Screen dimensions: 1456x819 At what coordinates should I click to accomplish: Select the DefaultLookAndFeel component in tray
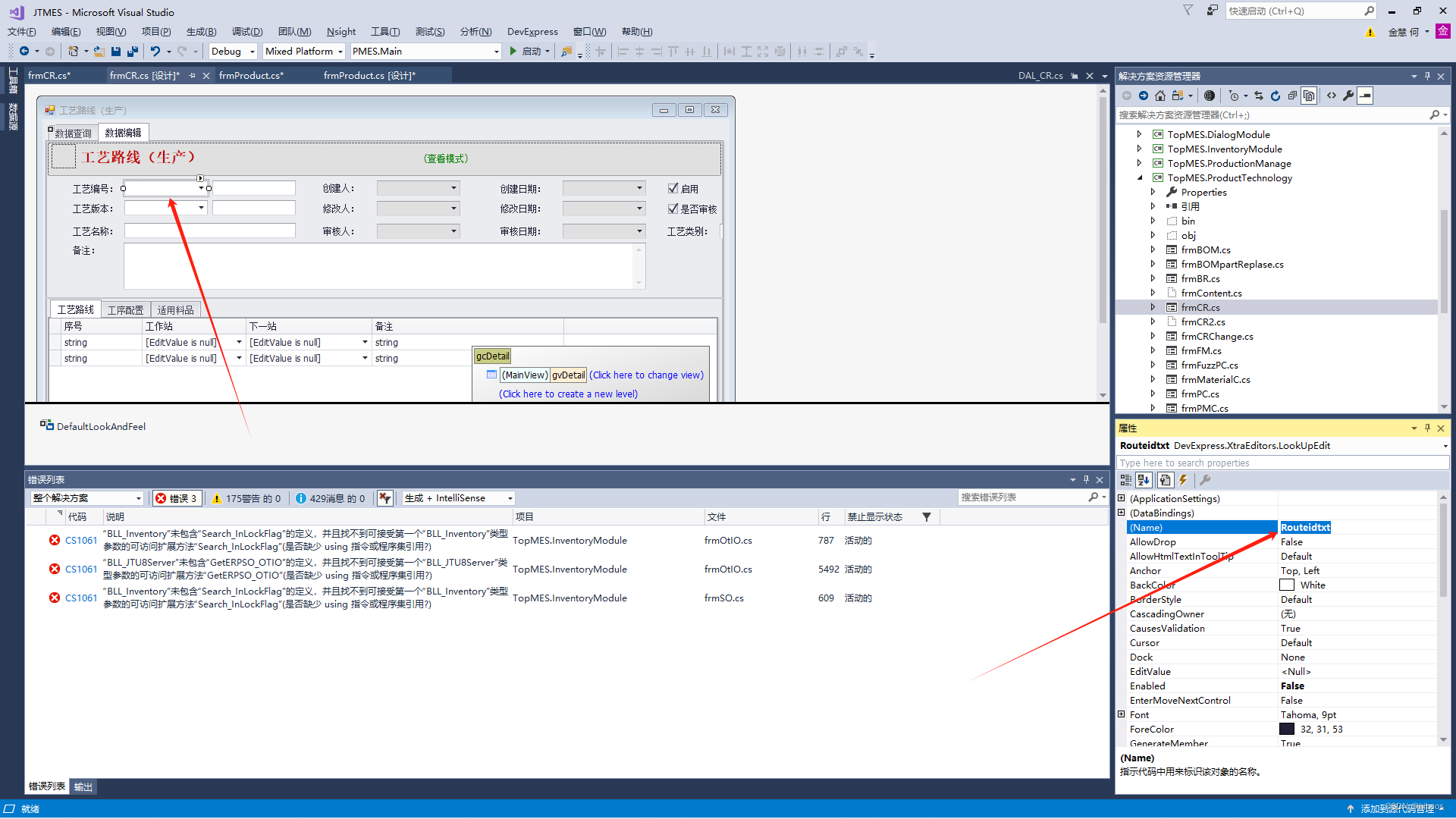tap(93, 426)
